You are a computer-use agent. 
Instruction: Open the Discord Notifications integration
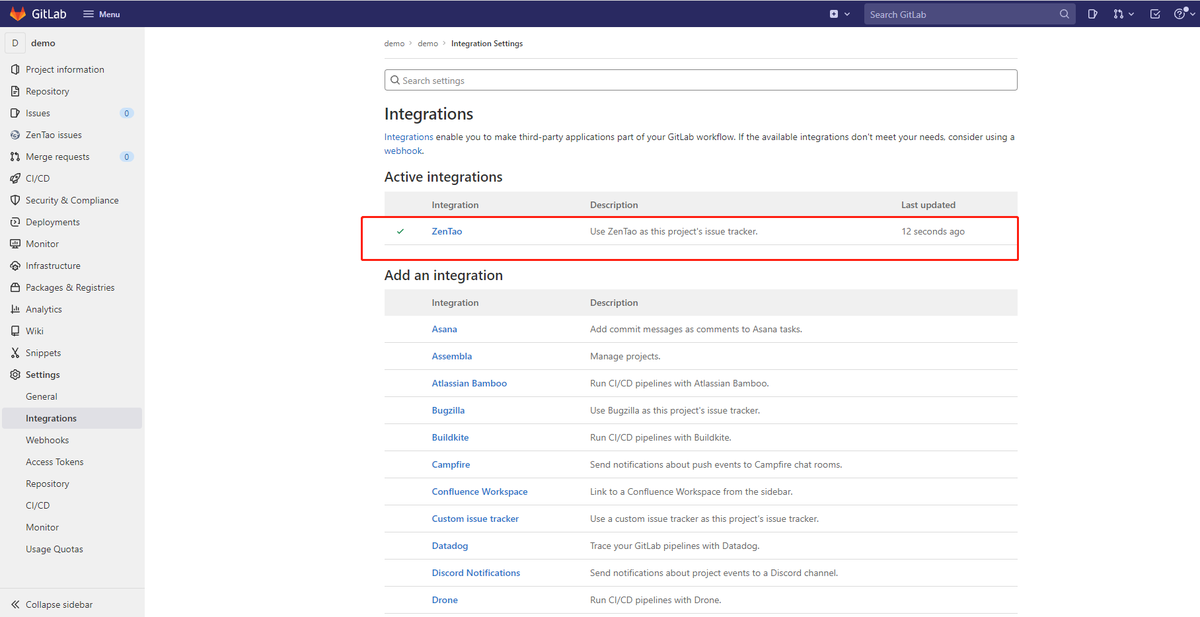coord(476,573)
